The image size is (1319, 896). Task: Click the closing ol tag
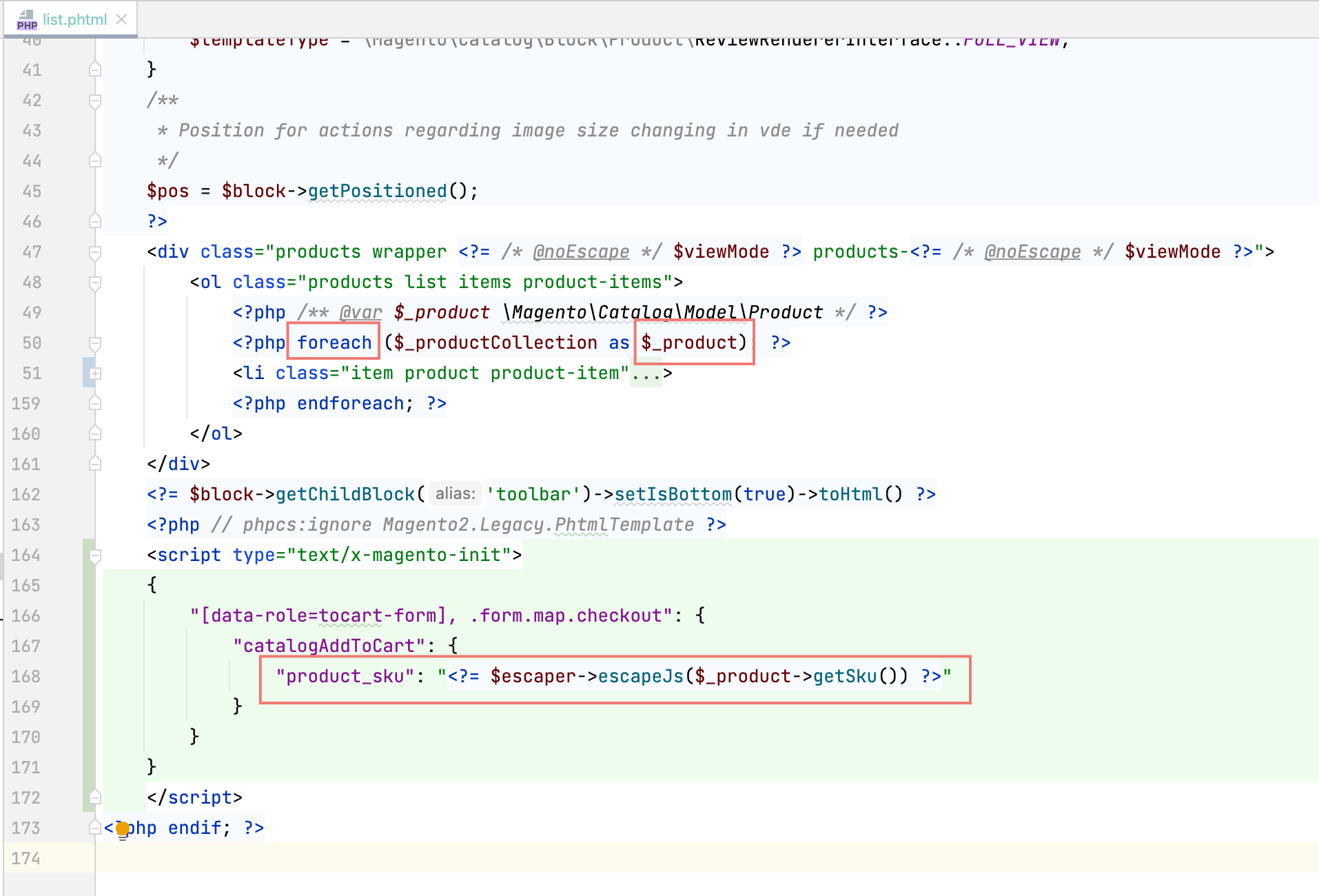(x=216, y=434)
